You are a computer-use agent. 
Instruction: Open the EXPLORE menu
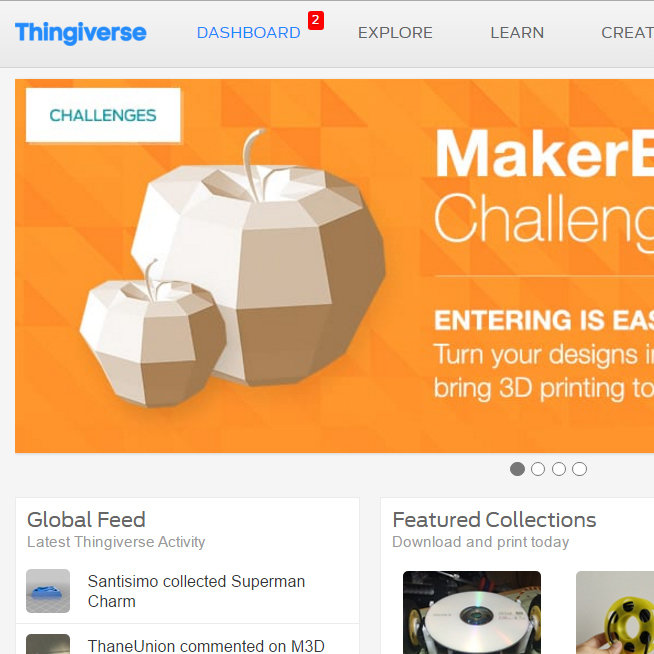[395, 33]
